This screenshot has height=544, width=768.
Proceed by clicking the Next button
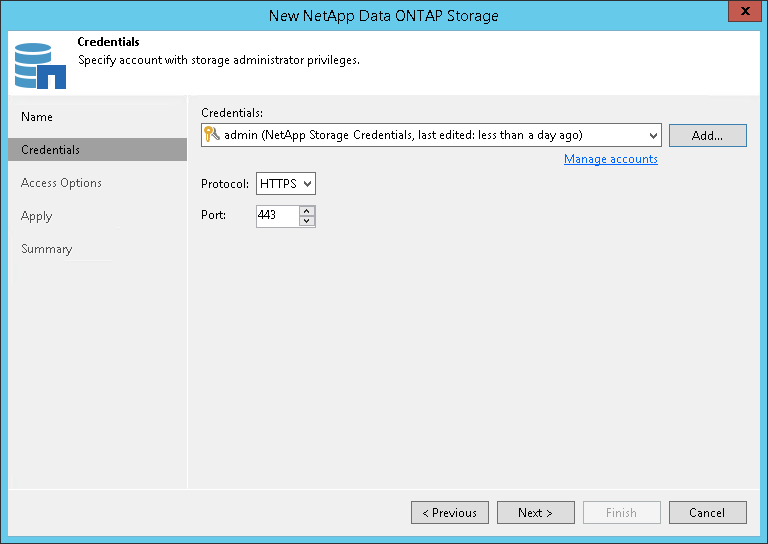click(536, 513)
